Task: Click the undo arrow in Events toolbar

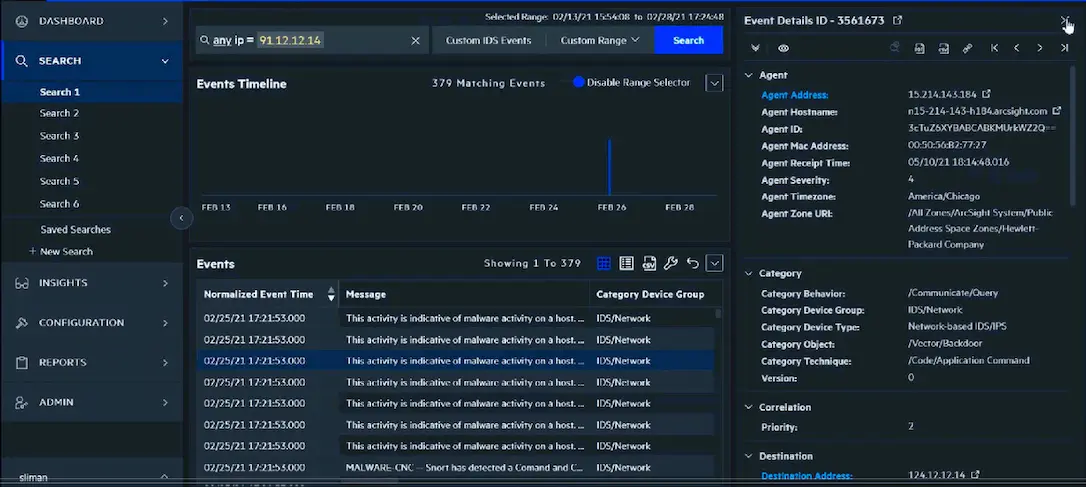Action: pos(692,263)
